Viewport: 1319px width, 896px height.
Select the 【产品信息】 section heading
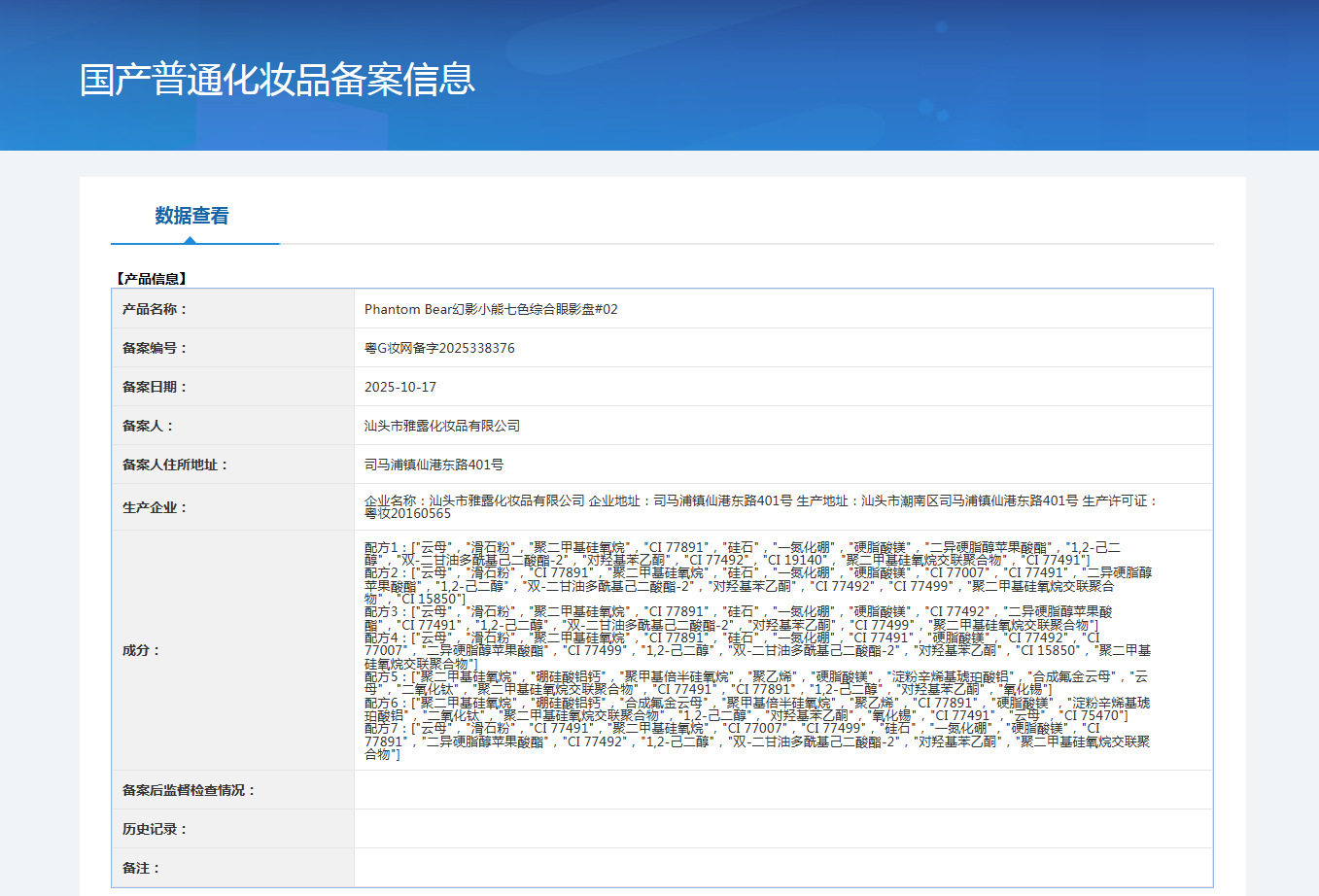pos(151,279)
